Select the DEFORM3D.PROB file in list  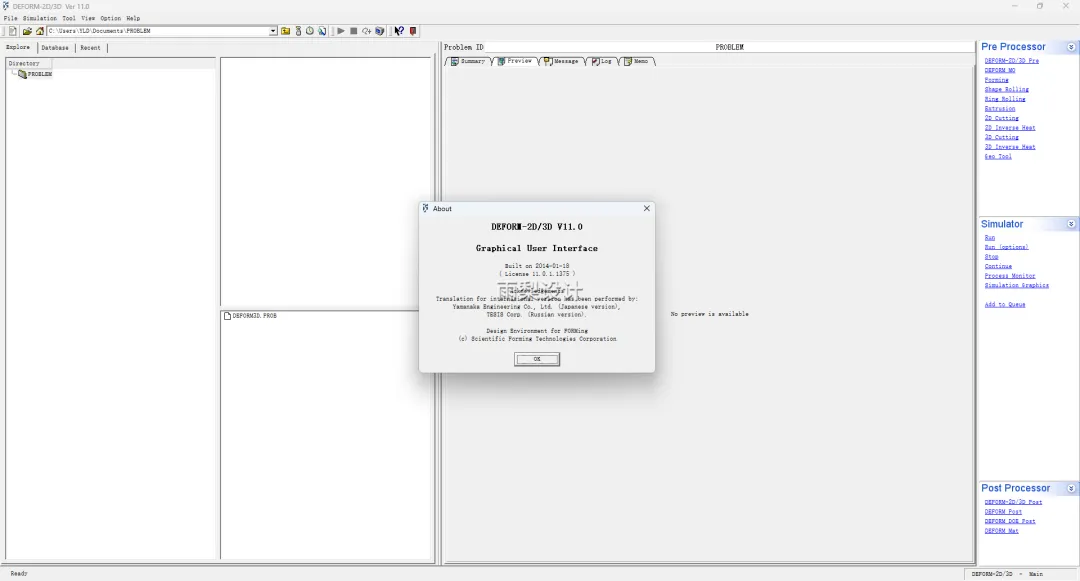(x=250, y=315)
